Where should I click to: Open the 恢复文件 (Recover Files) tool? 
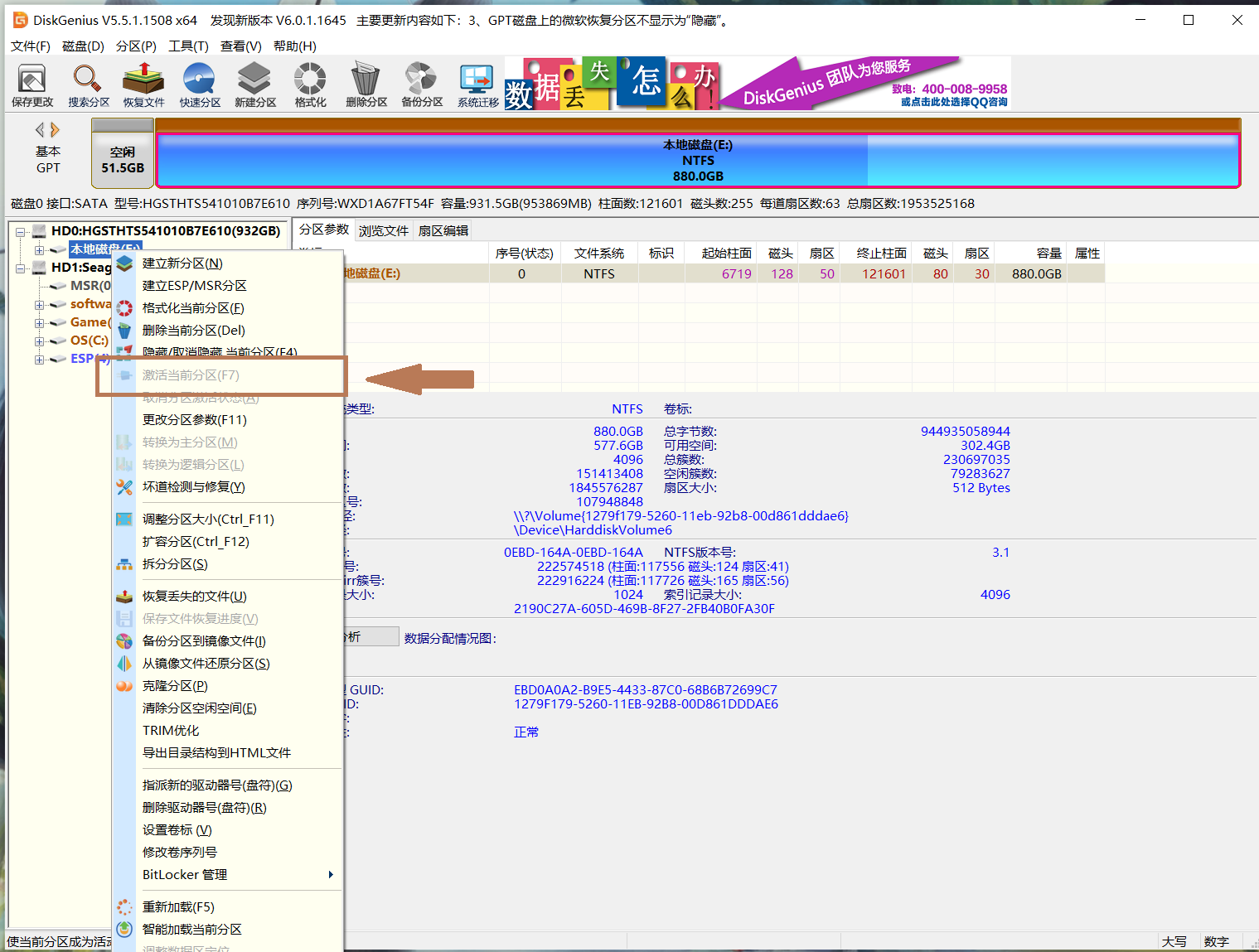click(x=143, y=85)
